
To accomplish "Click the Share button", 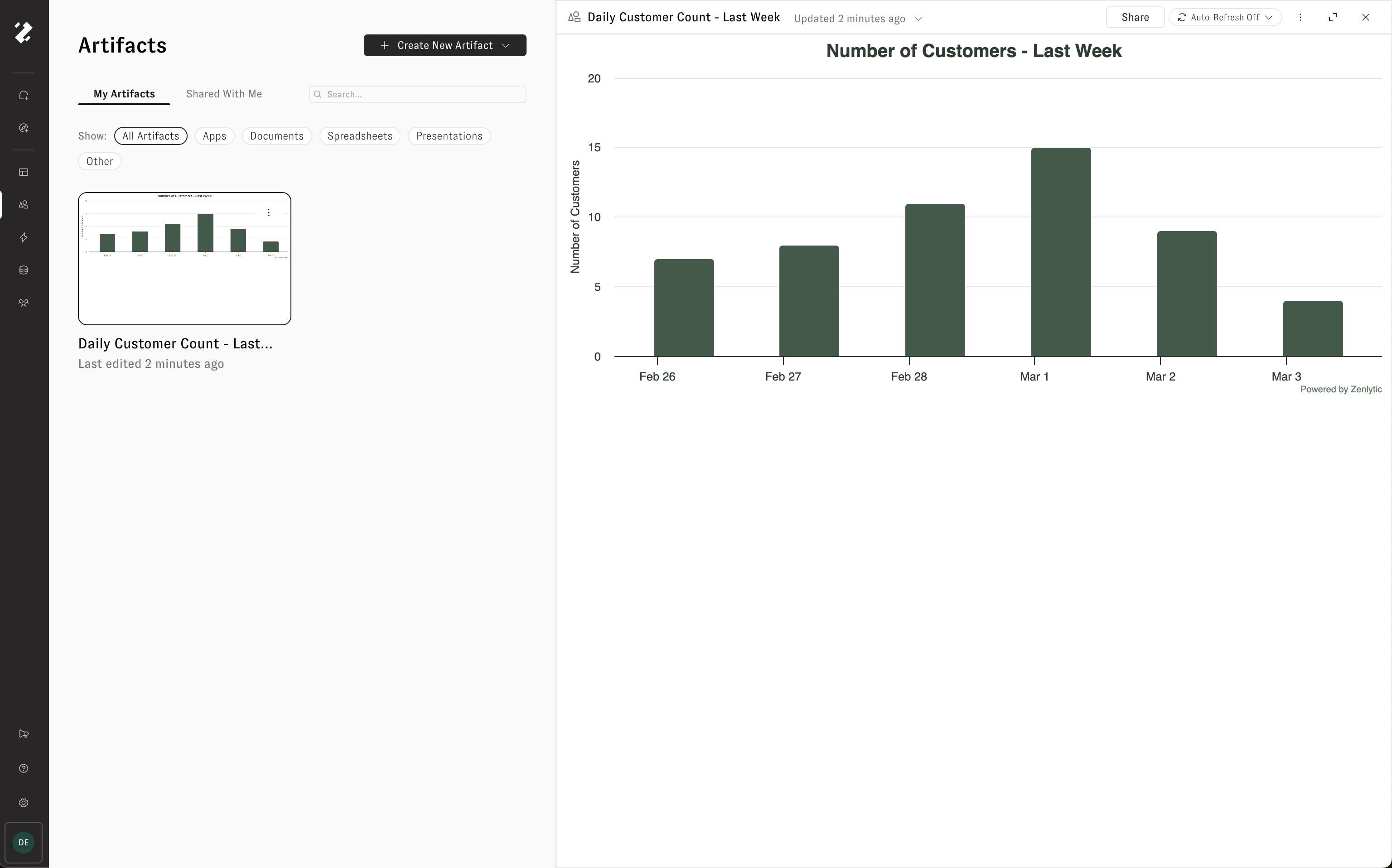I will (x=1135, y=17).
